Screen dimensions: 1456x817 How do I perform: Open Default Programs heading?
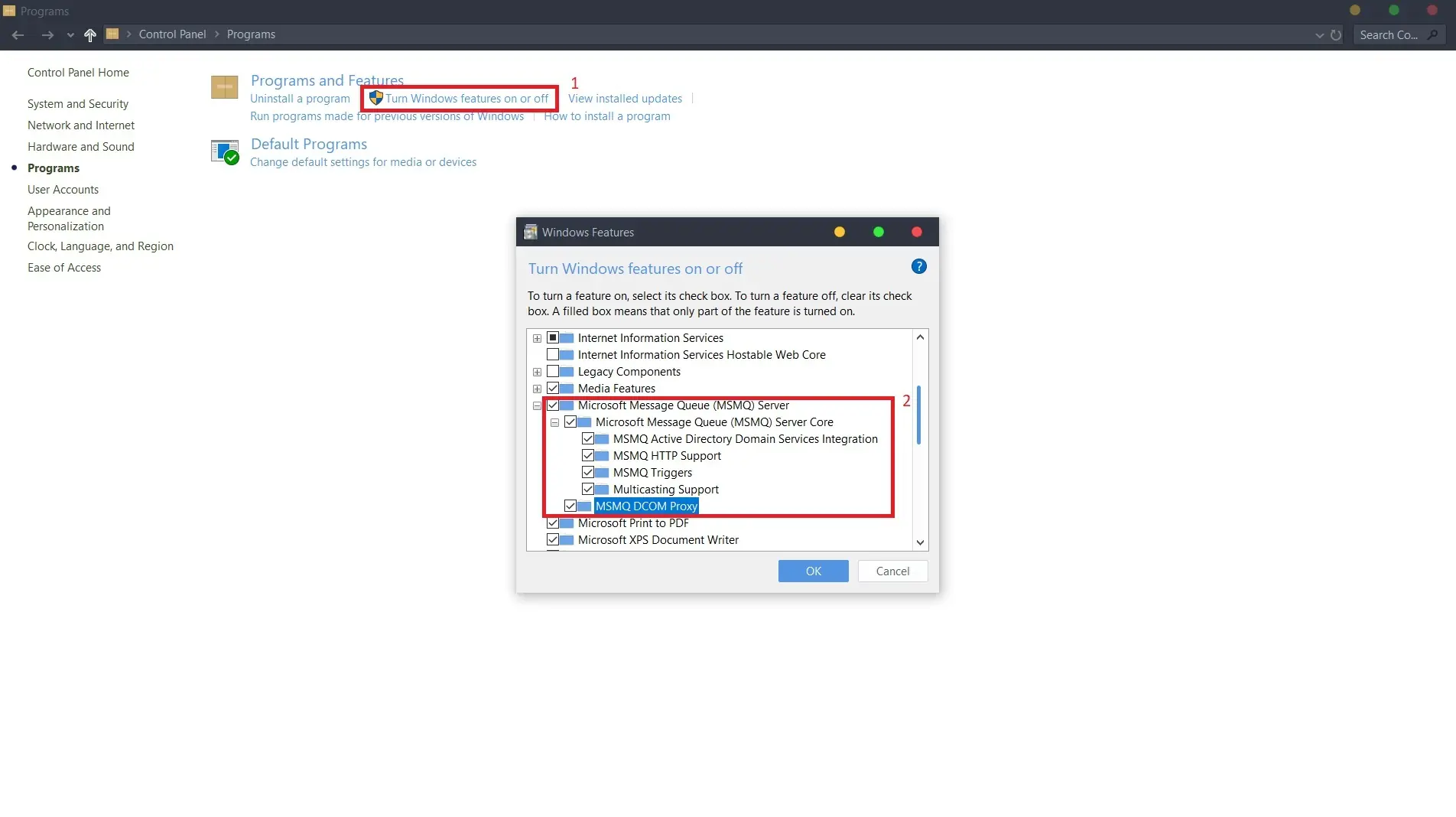pyautogui.click(x=309, y=144)
